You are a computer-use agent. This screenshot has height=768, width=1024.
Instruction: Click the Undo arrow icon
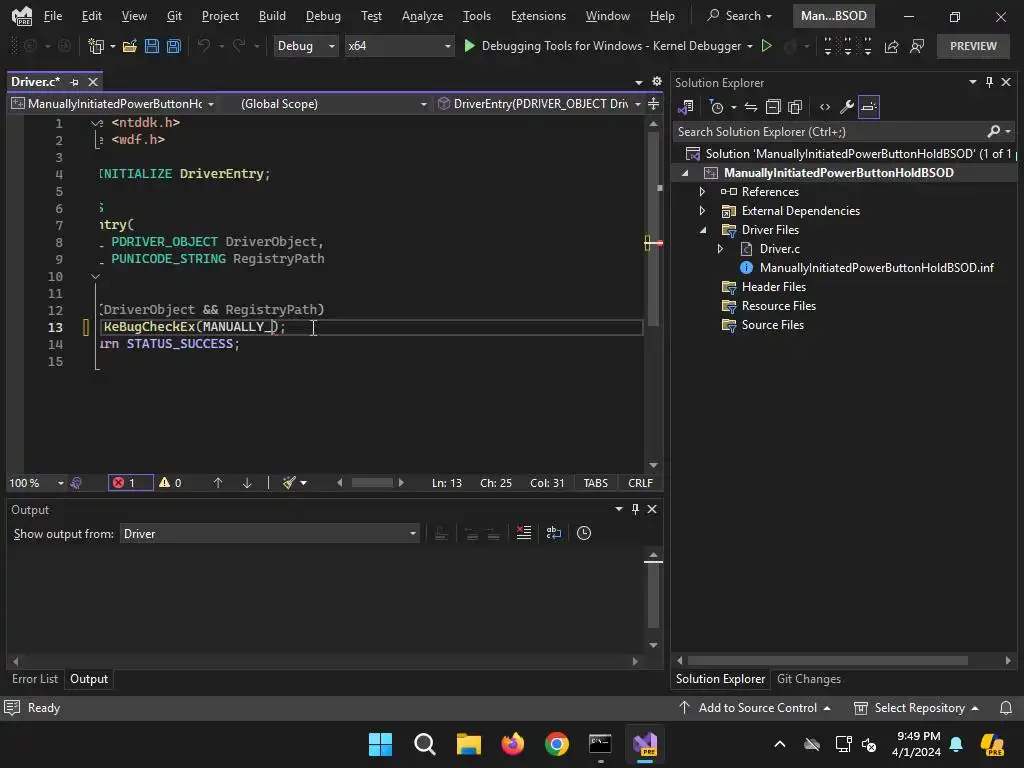[x=204, y=46]
